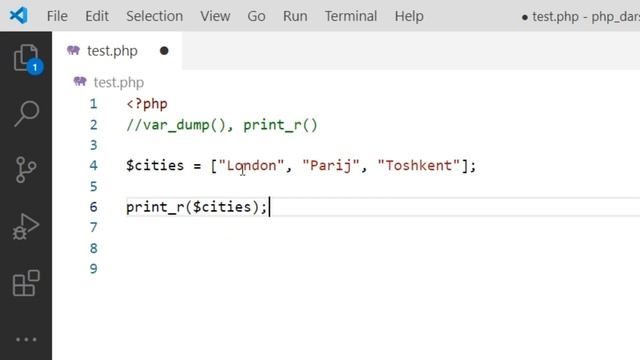Viewport: 640px width, 360px height.
Task: Click the "Parij" string
Action: point(331,165)
